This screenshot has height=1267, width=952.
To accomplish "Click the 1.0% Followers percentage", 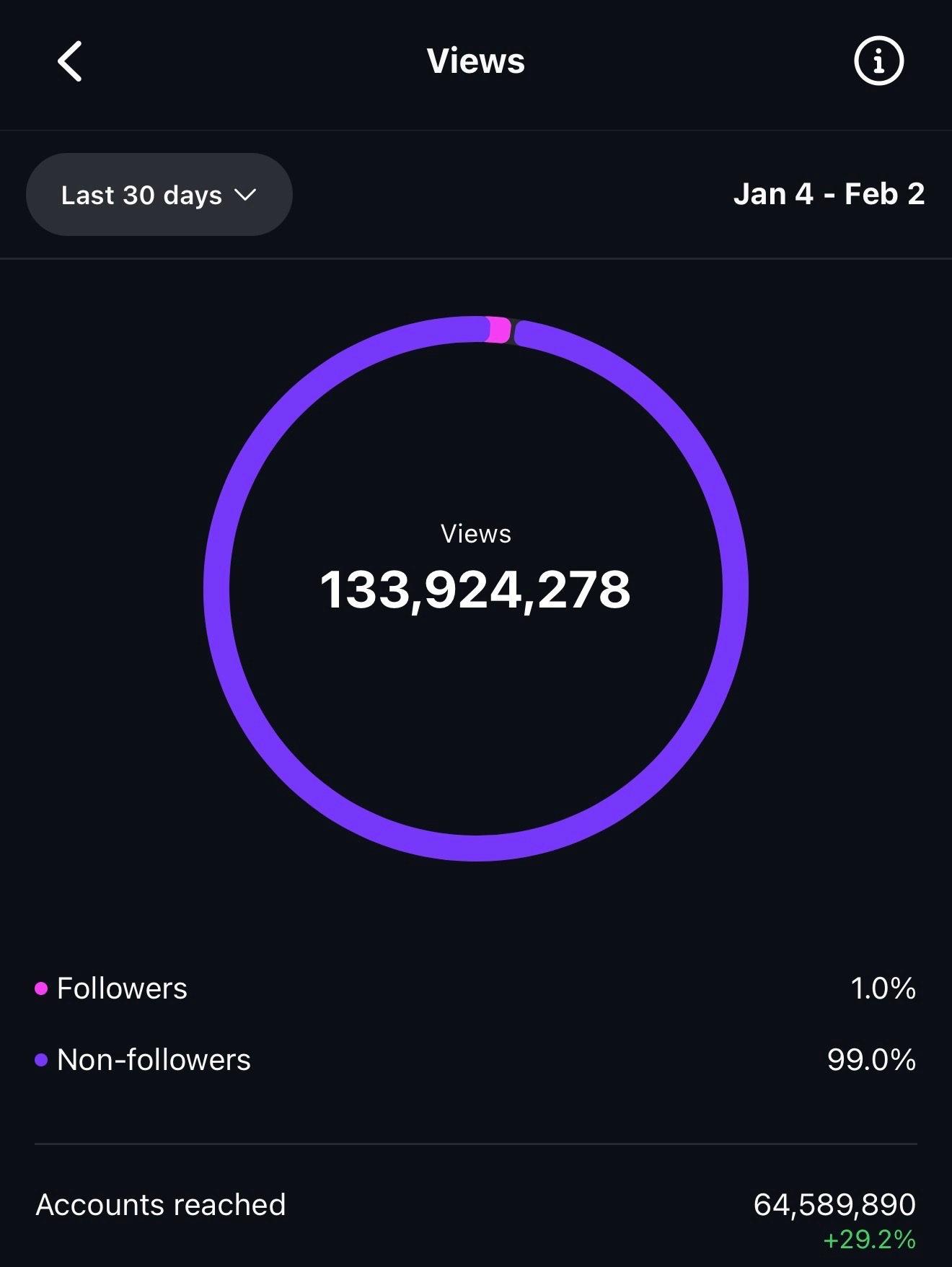I will click(883, 988).
